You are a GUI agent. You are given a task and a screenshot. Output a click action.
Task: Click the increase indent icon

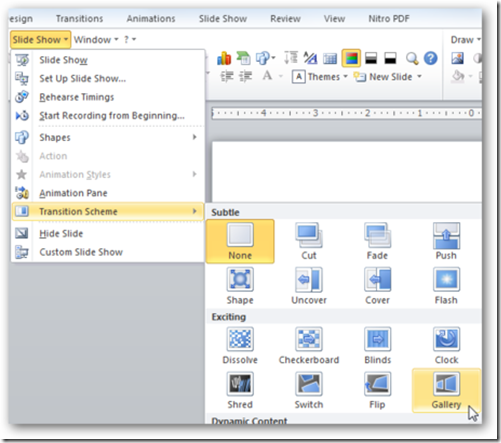pyautogui.click(x=245, y=77)
